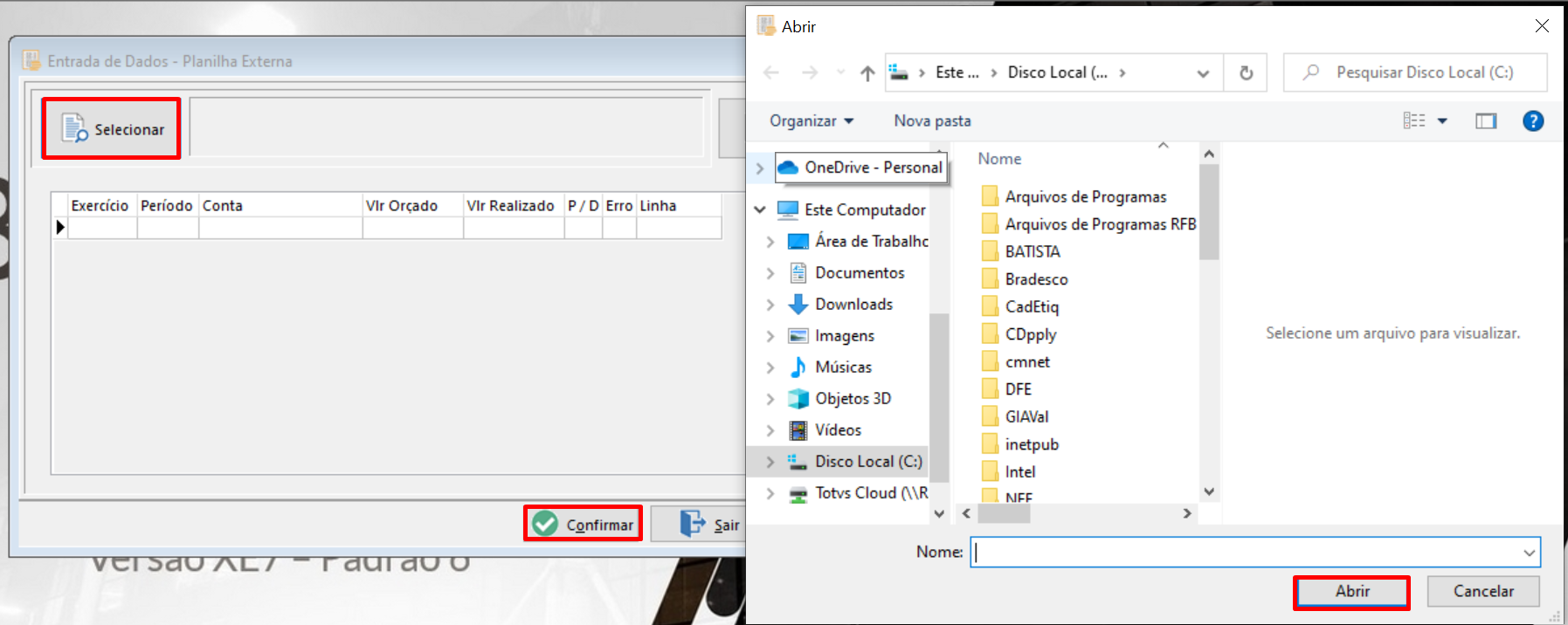
Task: Select Disco Local (C:) in sidebar
Action: [x=854, y=461]
